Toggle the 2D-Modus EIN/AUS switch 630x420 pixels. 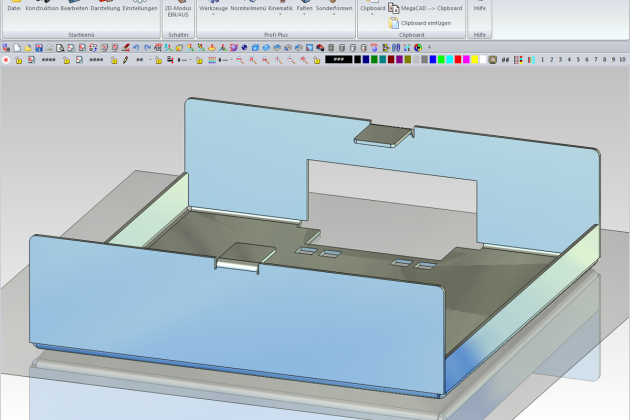click(x=176, y=11)
